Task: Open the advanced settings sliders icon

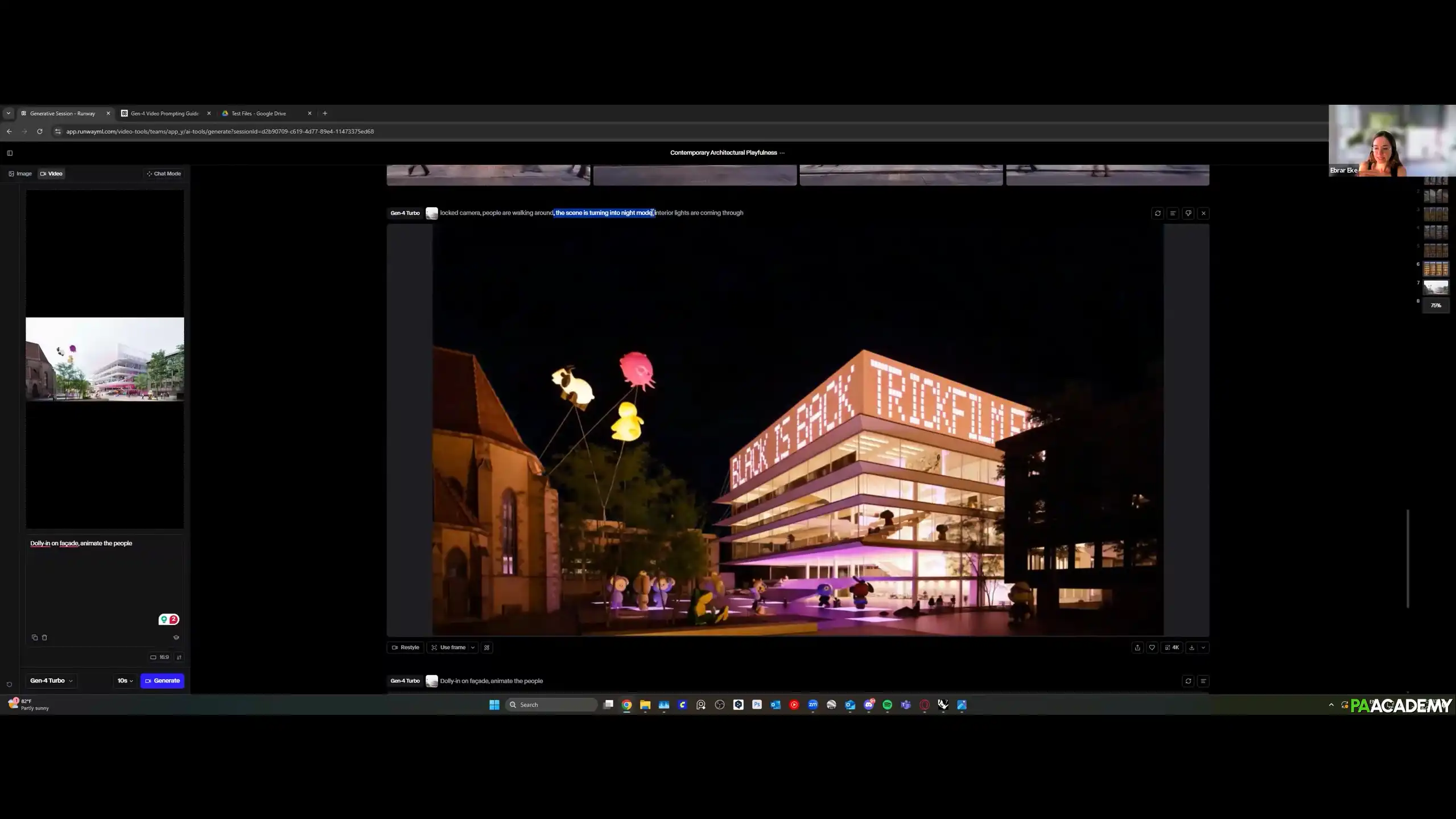Action: (179, 657)
